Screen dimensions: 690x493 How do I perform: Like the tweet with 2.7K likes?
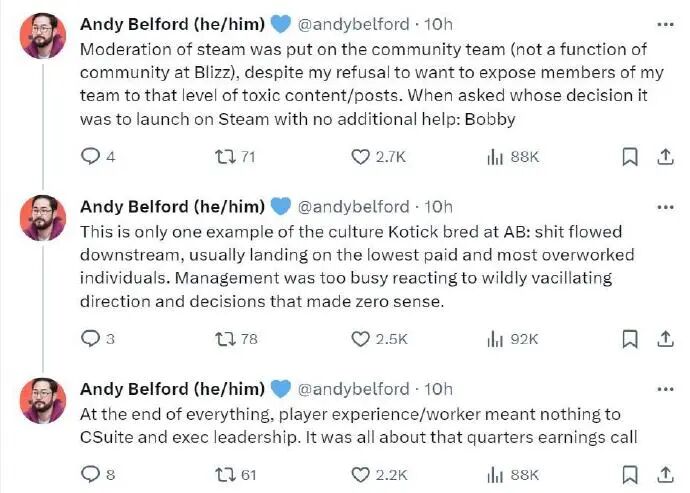click(x=361, y=156)
